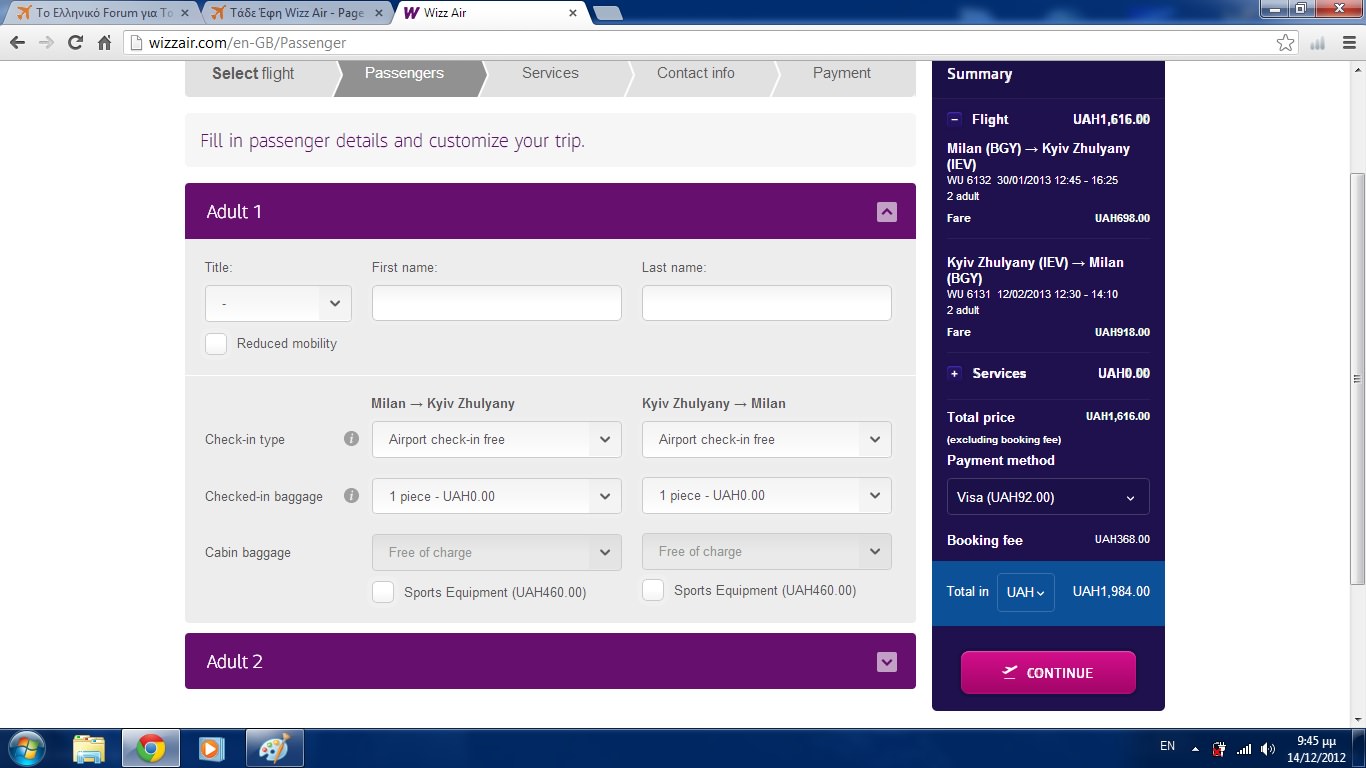
Task: Click into the Last name field
Action: tap(767, 303)
